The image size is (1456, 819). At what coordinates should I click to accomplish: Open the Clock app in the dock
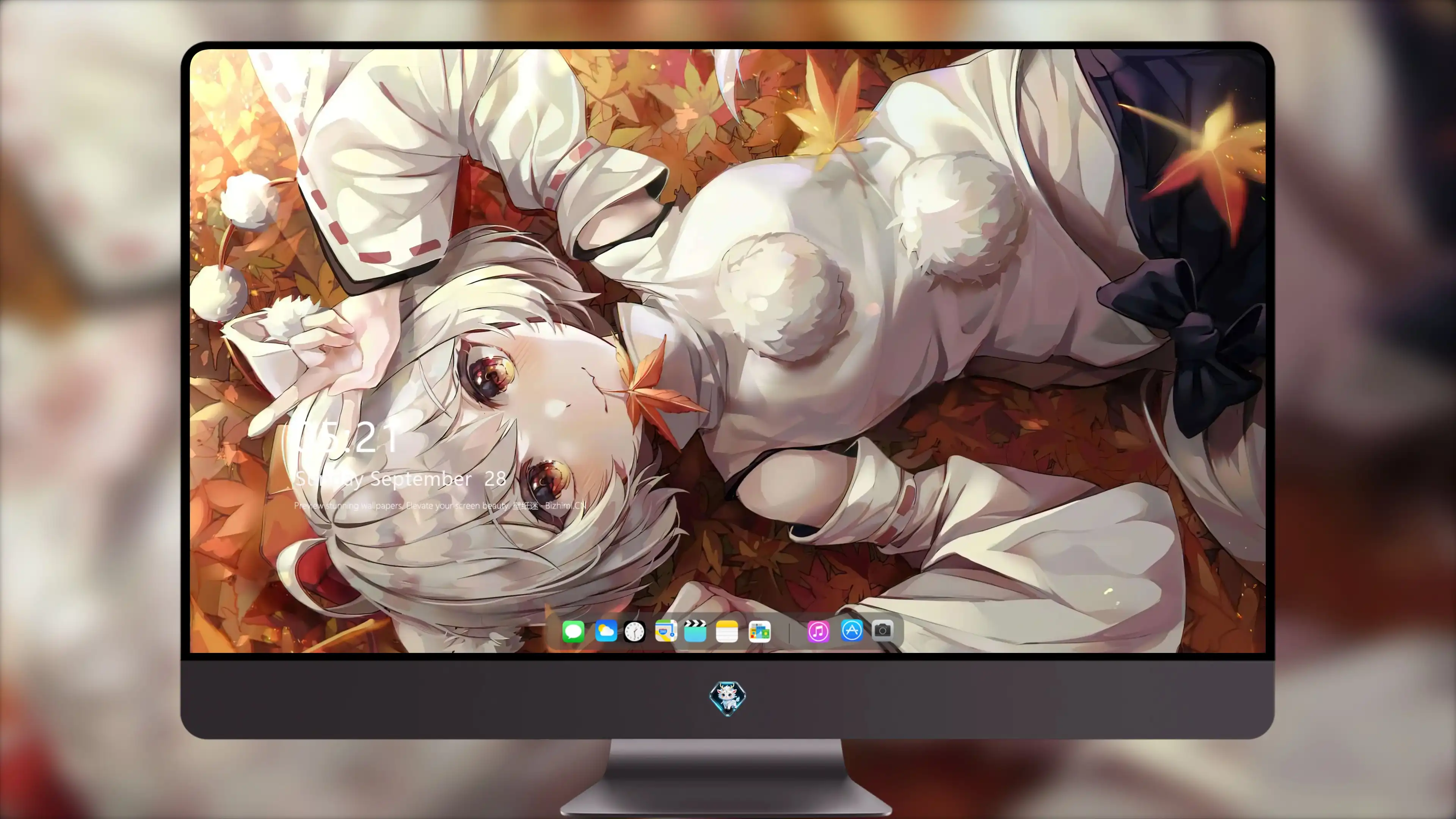point(634,631)
